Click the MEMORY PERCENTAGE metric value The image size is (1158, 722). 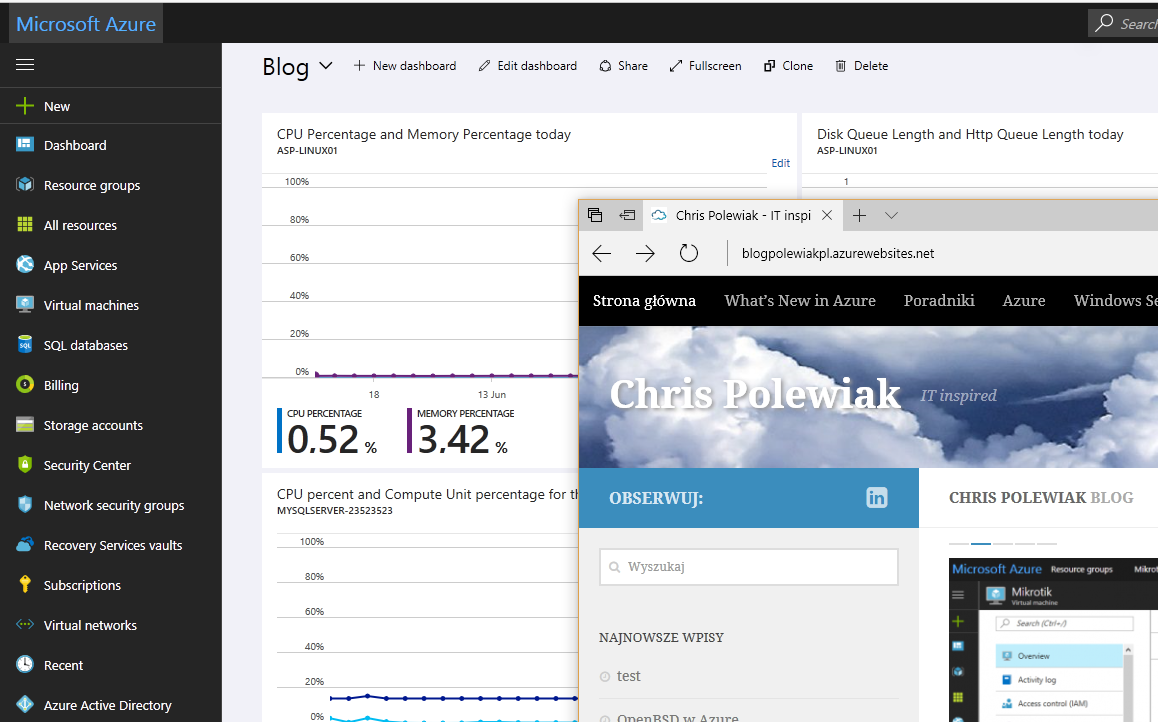click(462, 440)
